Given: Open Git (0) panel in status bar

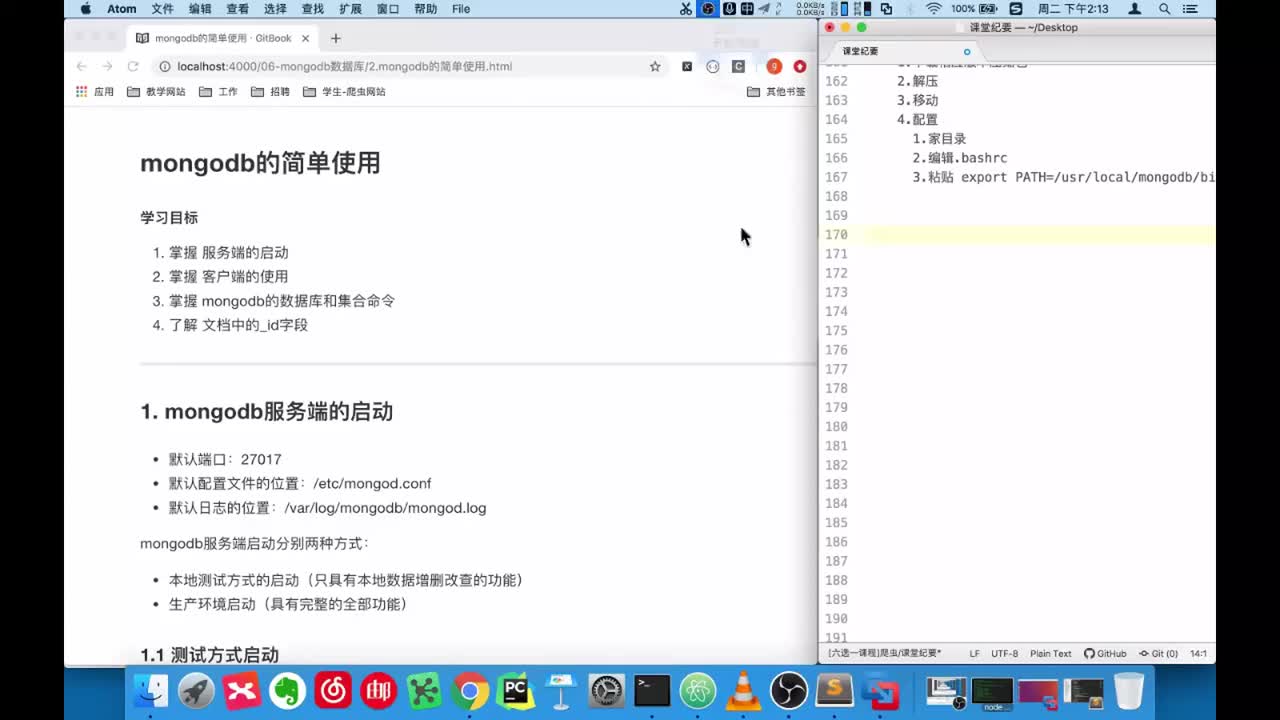Looking at the screenshot, I should coord(1158,653).
